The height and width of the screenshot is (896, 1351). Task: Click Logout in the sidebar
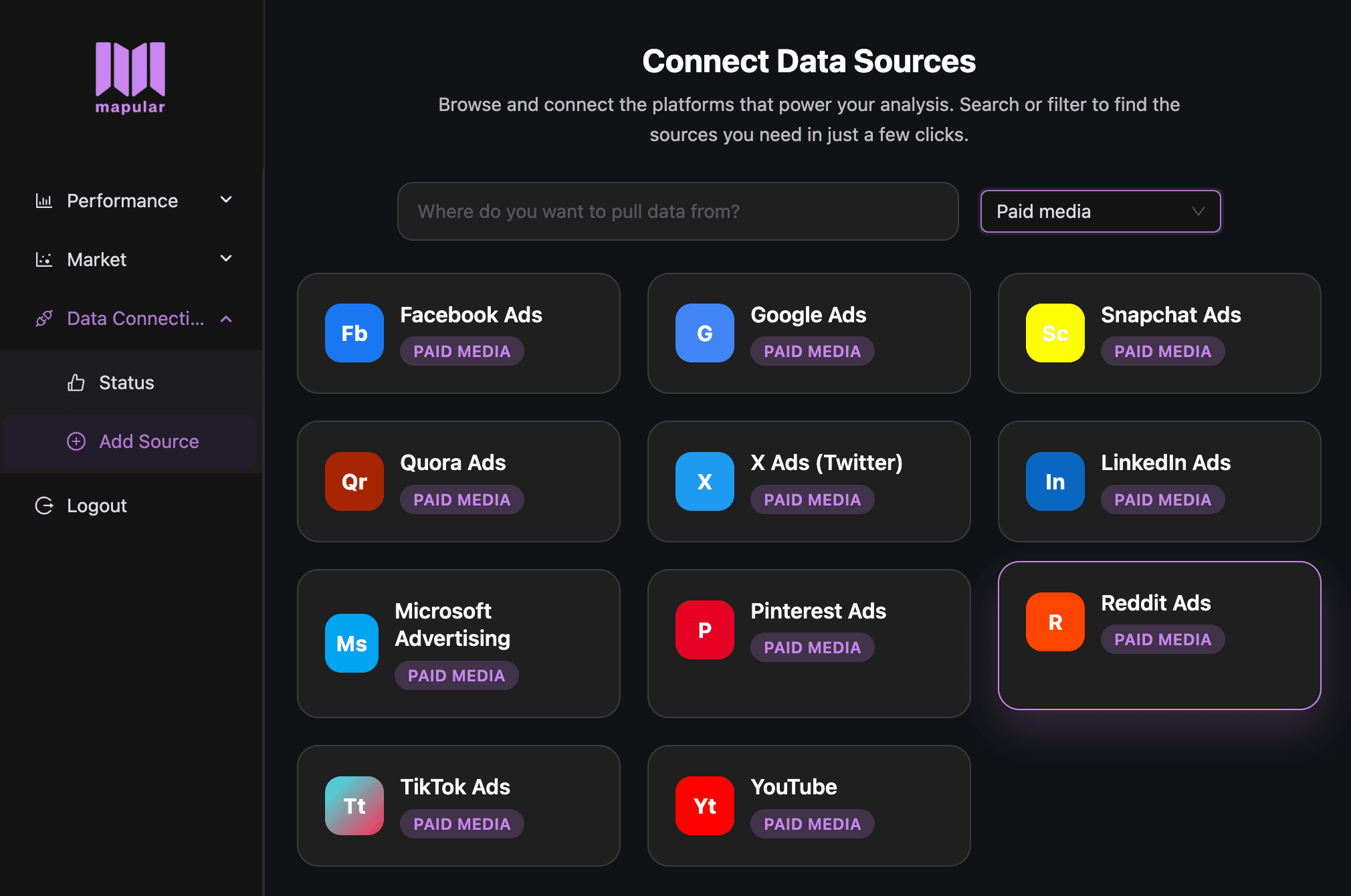[x=96, y=506]
